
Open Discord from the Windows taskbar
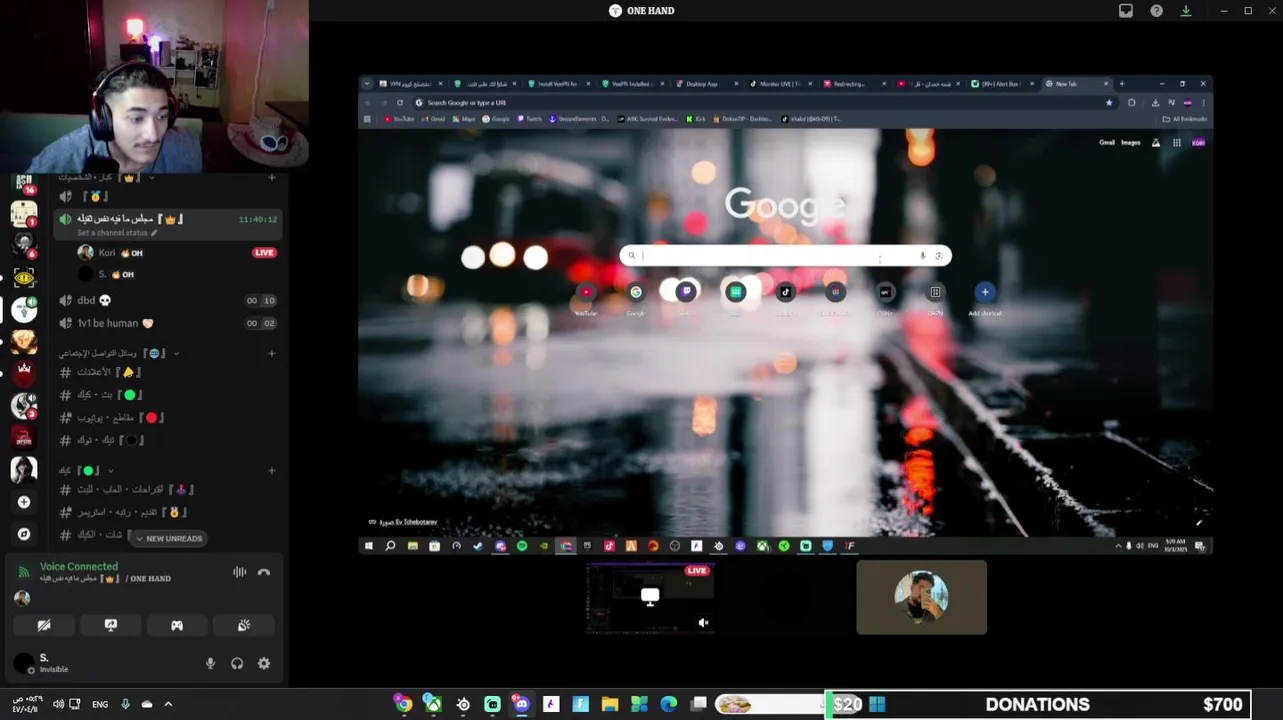pyautogui.click(x=521, y=704)
